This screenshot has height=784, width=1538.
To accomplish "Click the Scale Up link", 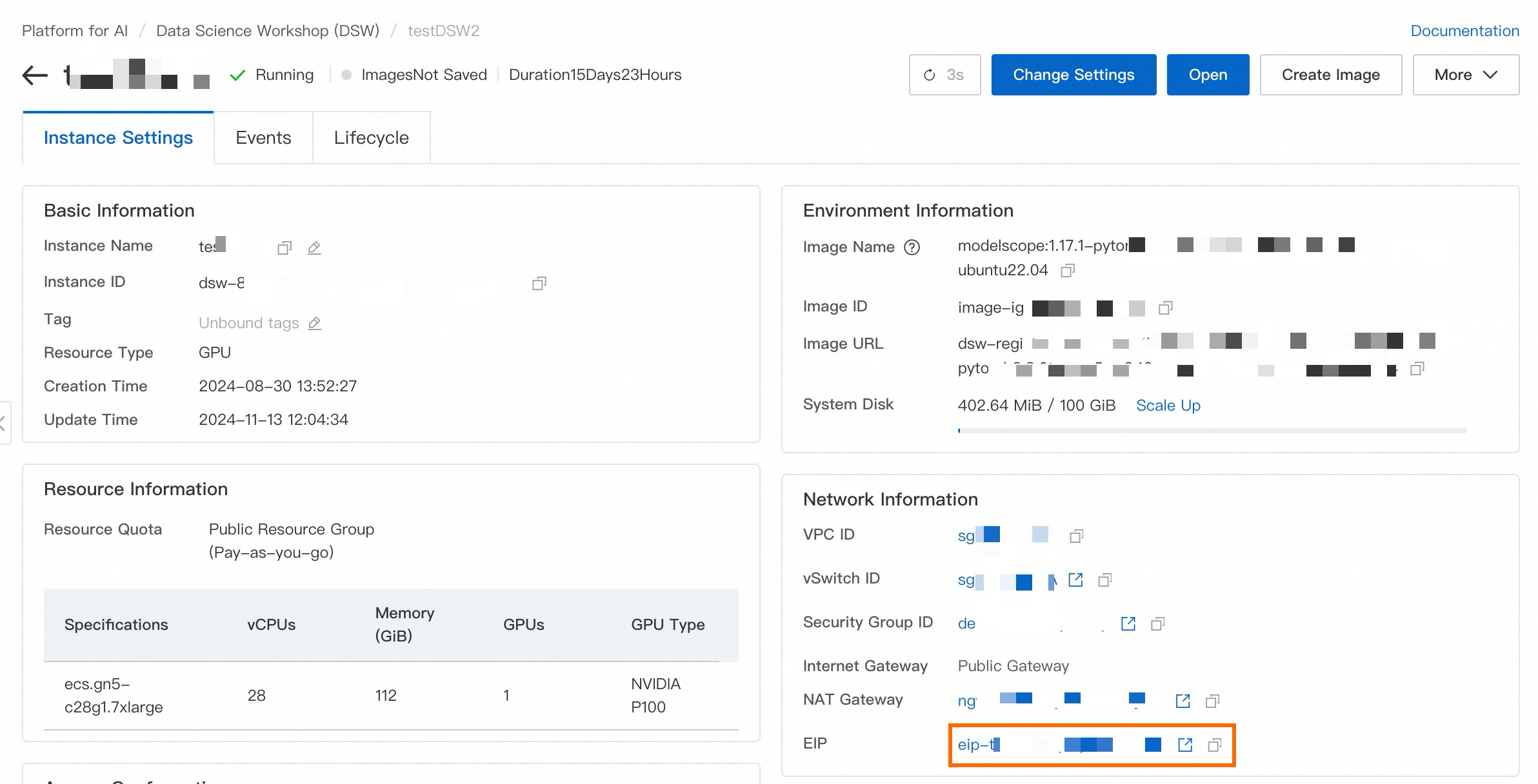I will (1168, 406).
